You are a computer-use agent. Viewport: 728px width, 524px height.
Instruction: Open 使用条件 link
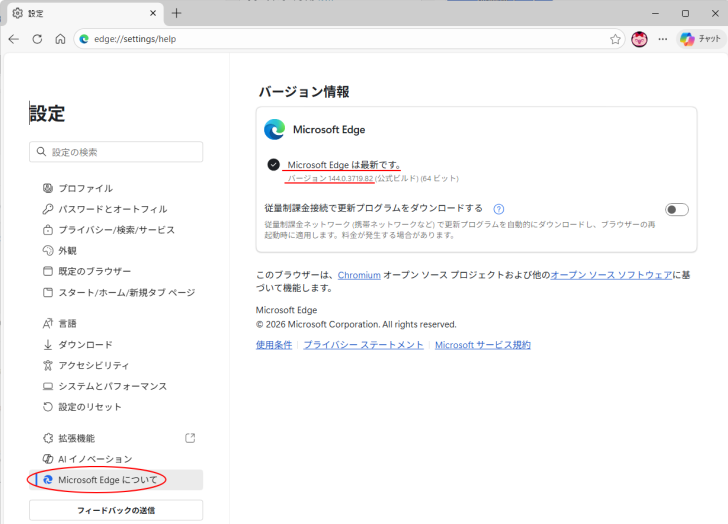(274, 345)
